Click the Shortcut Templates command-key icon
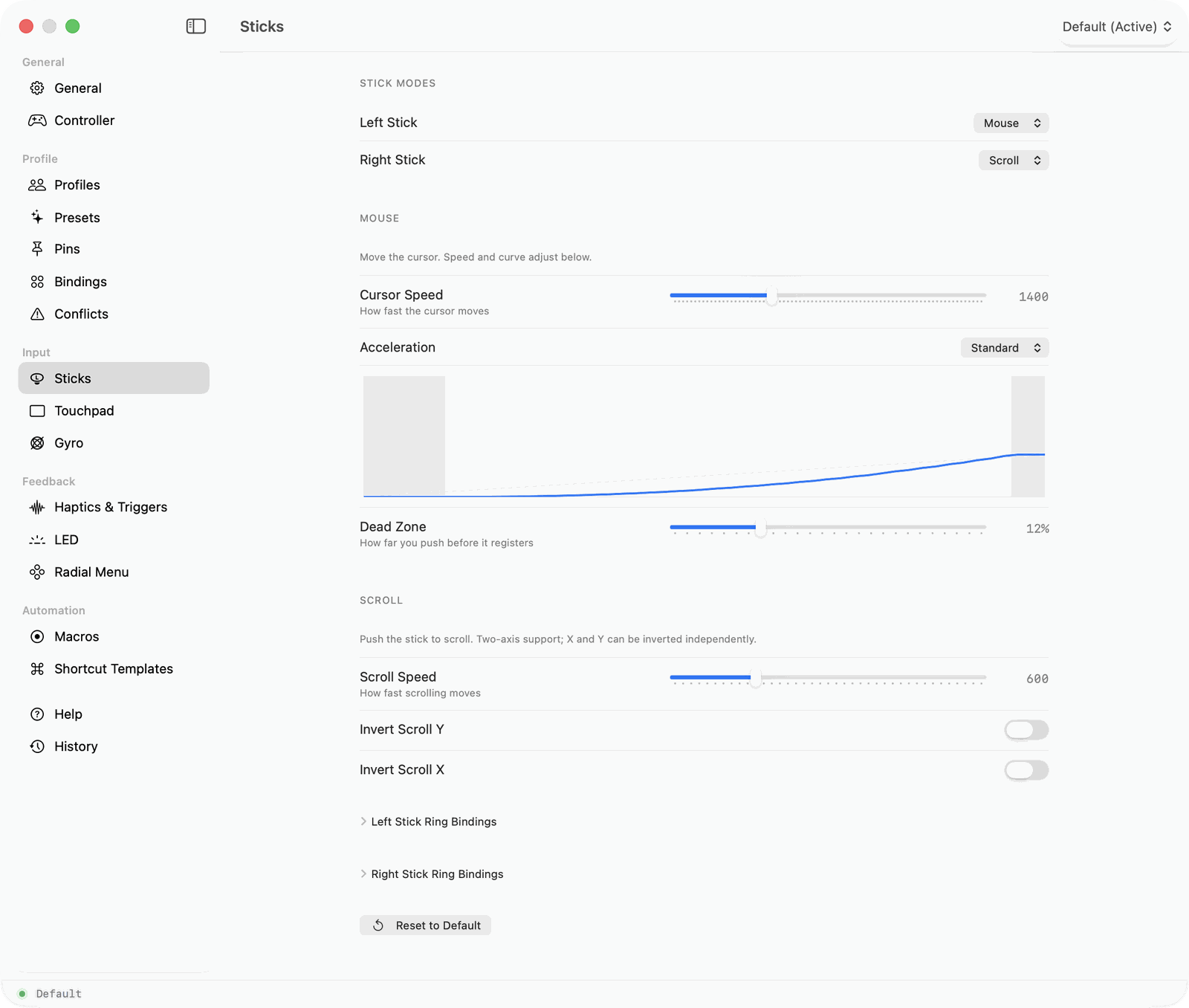This screenshot has height=1008, width=1189. (37, 669)
